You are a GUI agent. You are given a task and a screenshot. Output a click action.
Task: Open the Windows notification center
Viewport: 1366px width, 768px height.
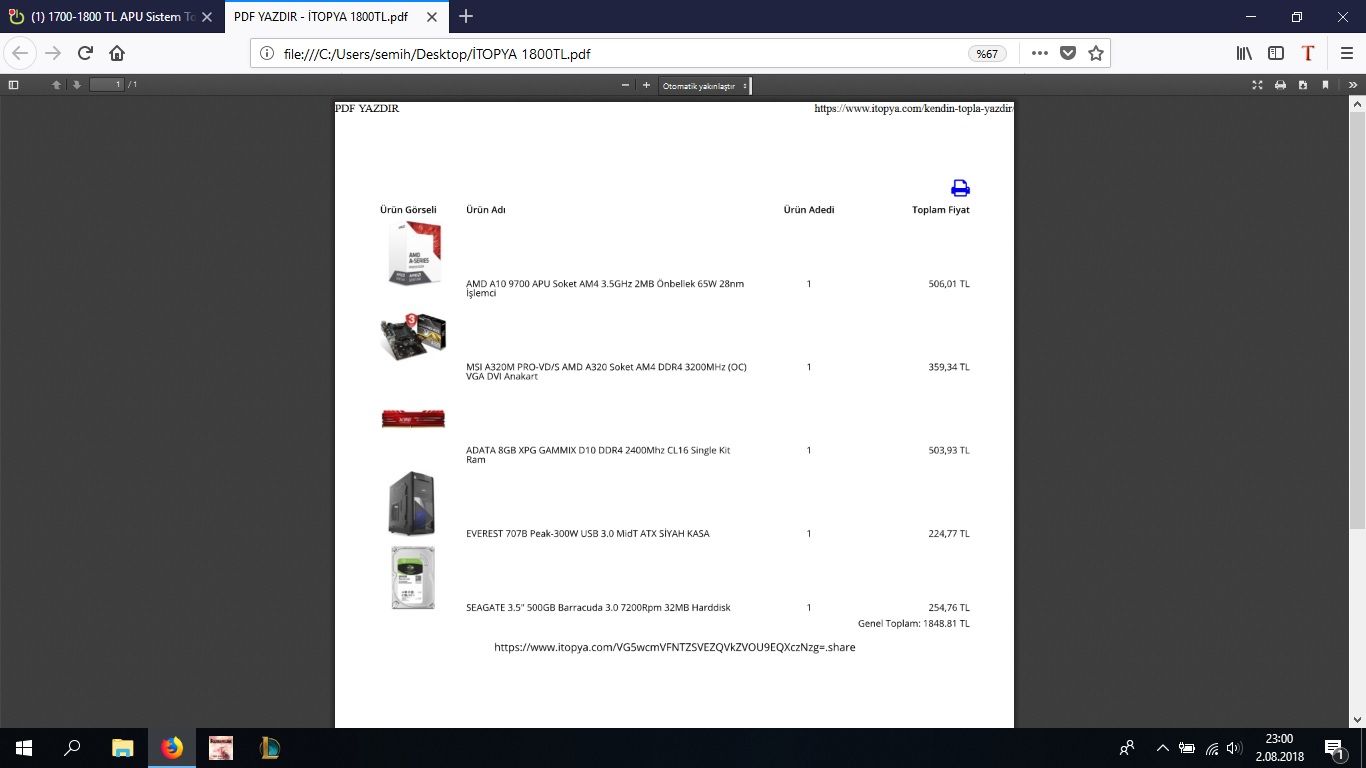pyautogui.click(x=1334, y=748)
